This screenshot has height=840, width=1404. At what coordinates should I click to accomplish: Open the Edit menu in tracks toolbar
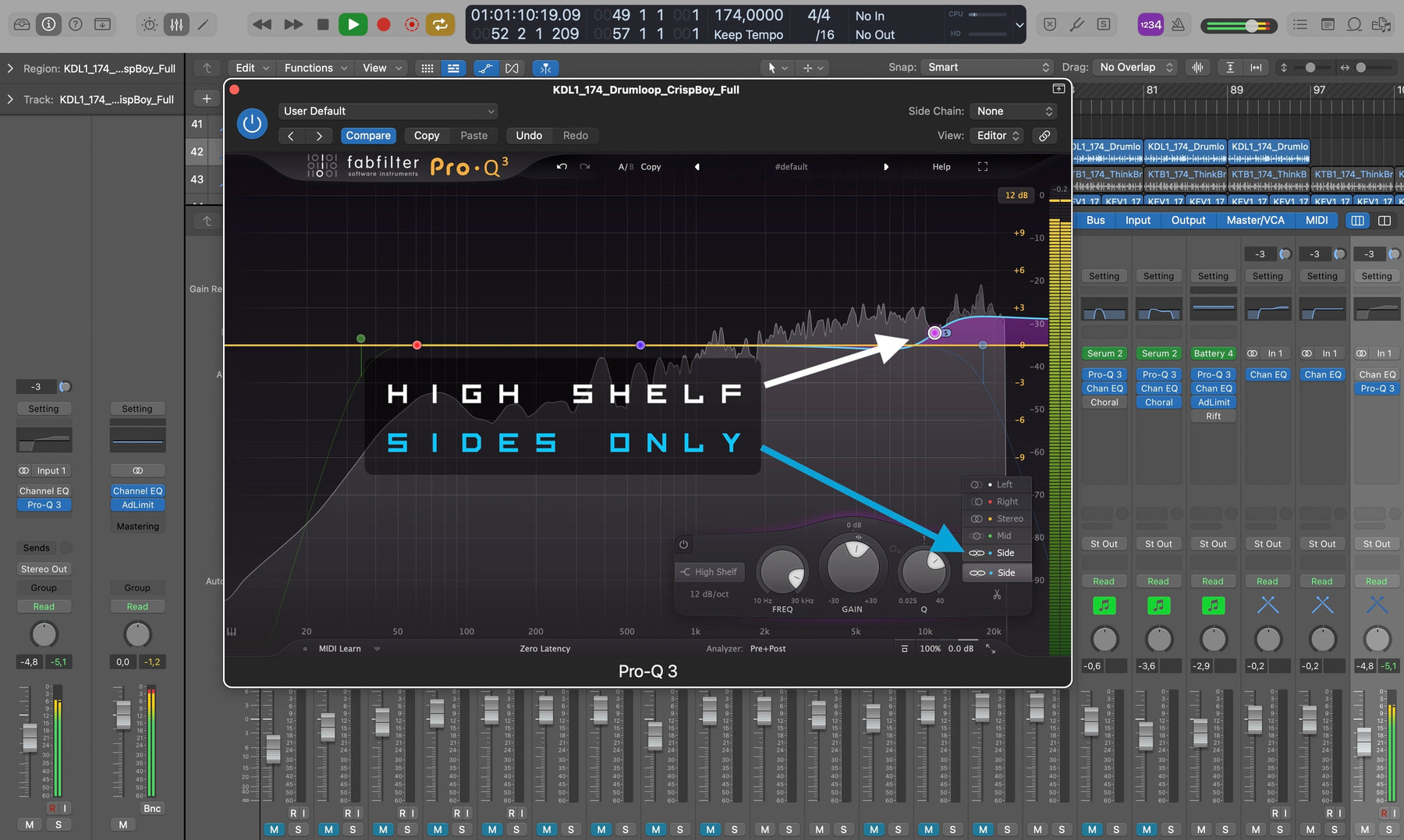point(252,68)
